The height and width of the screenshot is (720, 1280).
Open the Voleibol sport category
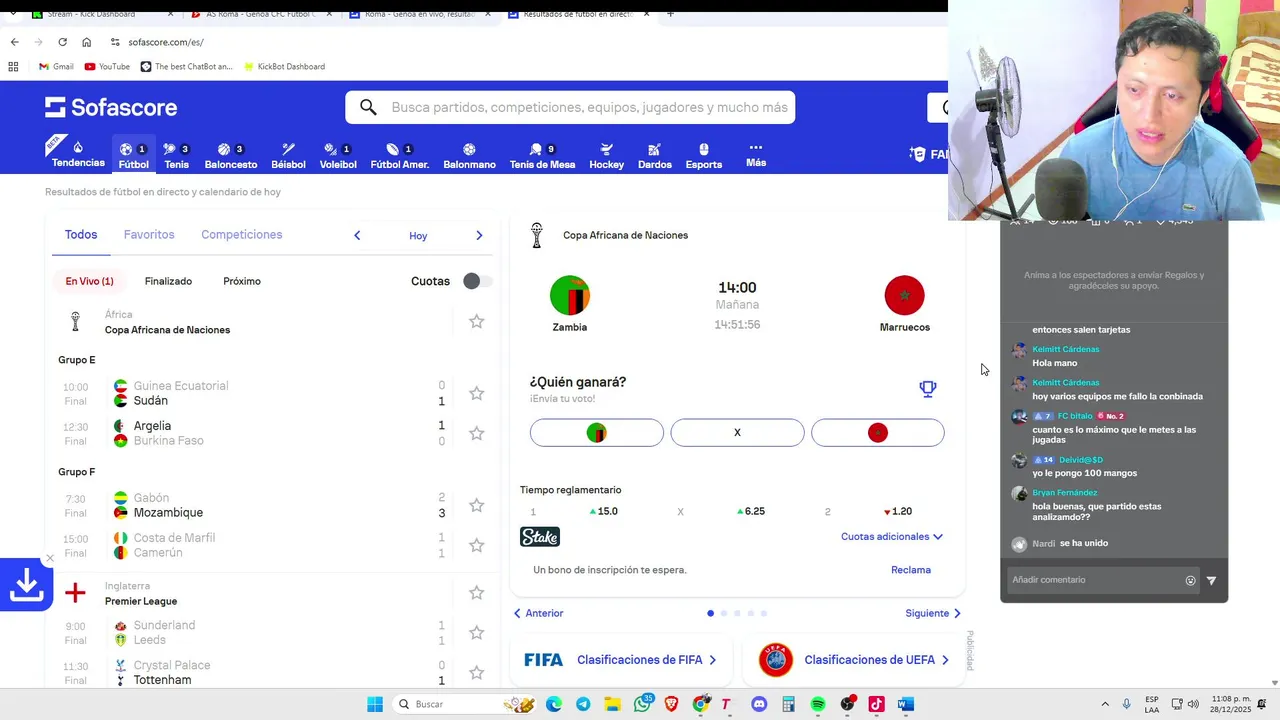point(338,156)
